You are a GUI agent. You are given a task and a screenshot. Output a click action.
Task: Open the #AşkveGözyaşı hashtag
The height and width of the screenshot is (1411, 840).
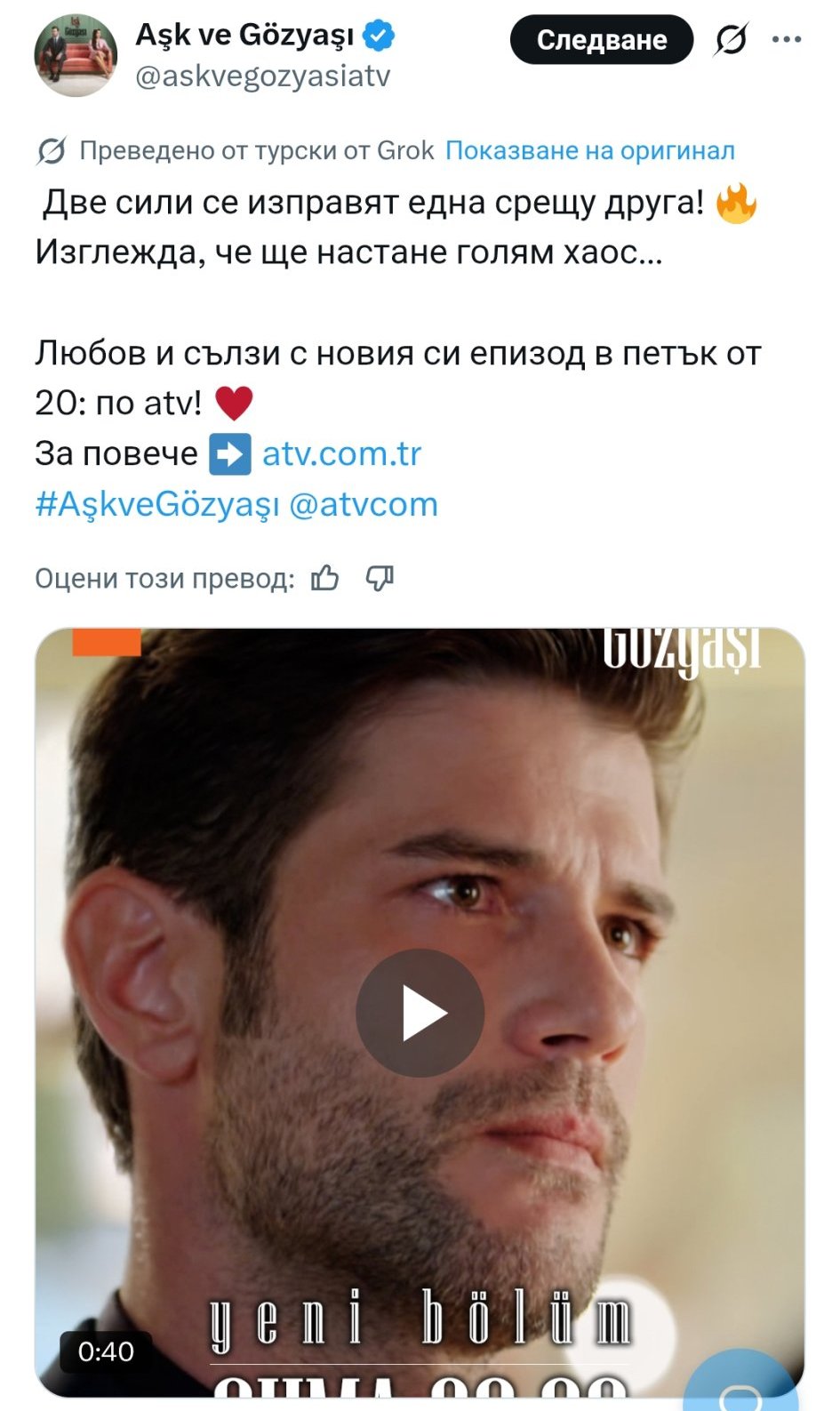(156, 504)
